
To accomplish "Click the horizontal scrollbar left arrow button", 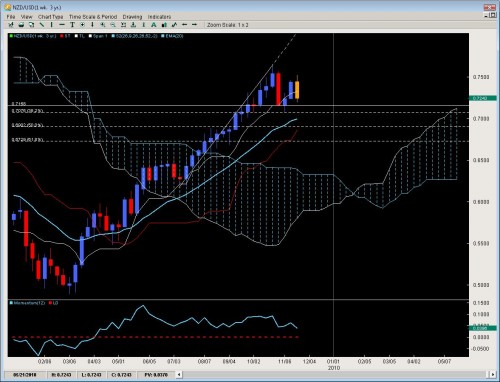I will (179, 374).
